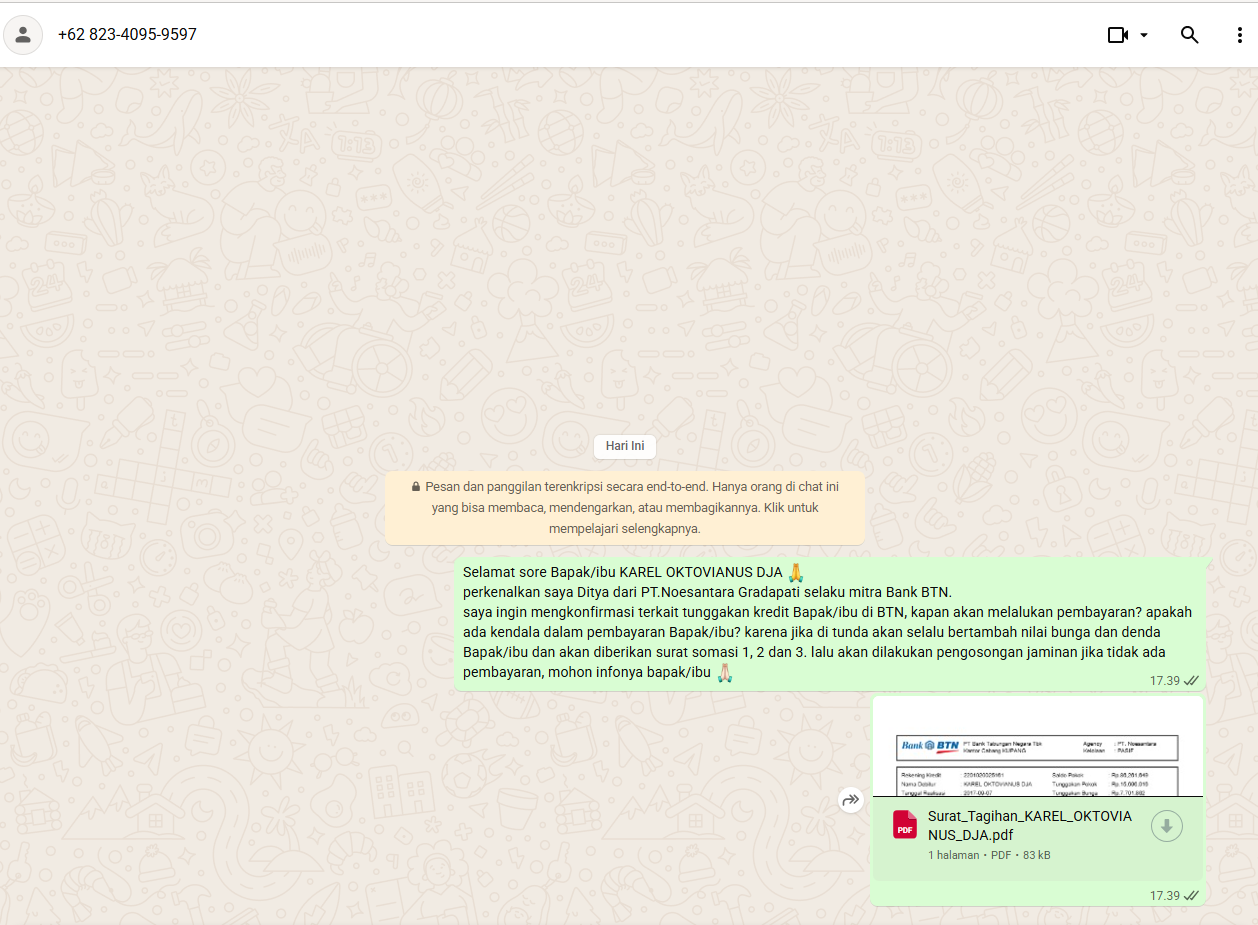This screenshot has width=1258, height=925.
Task: Click the read ticks under PDF attachment
Action: (x=1191, y=896)
